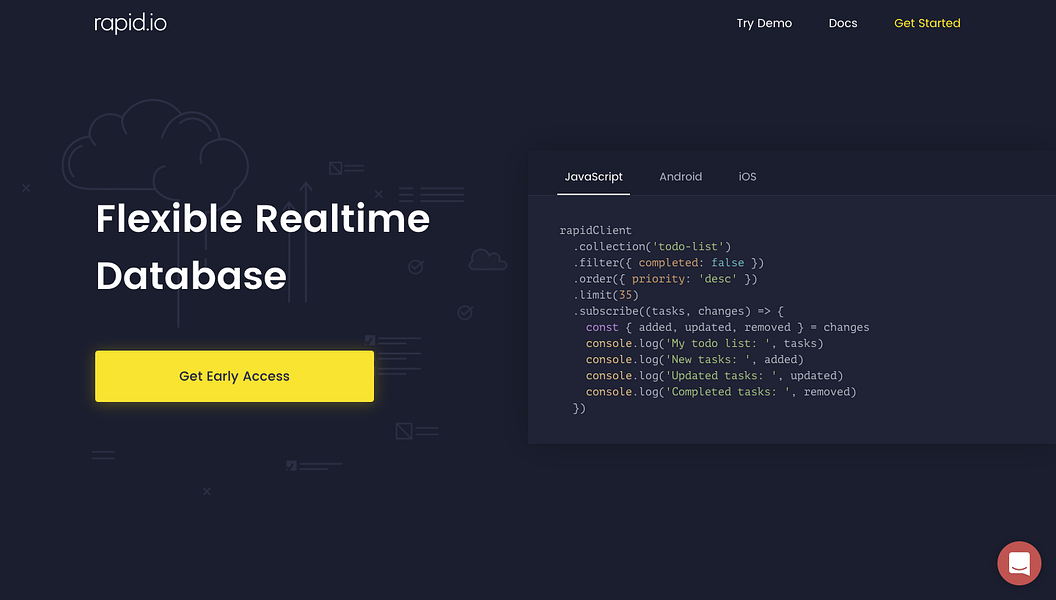Switch to the iOS tab
This screenshot has width=1056, height=600.
click(747, 176)
